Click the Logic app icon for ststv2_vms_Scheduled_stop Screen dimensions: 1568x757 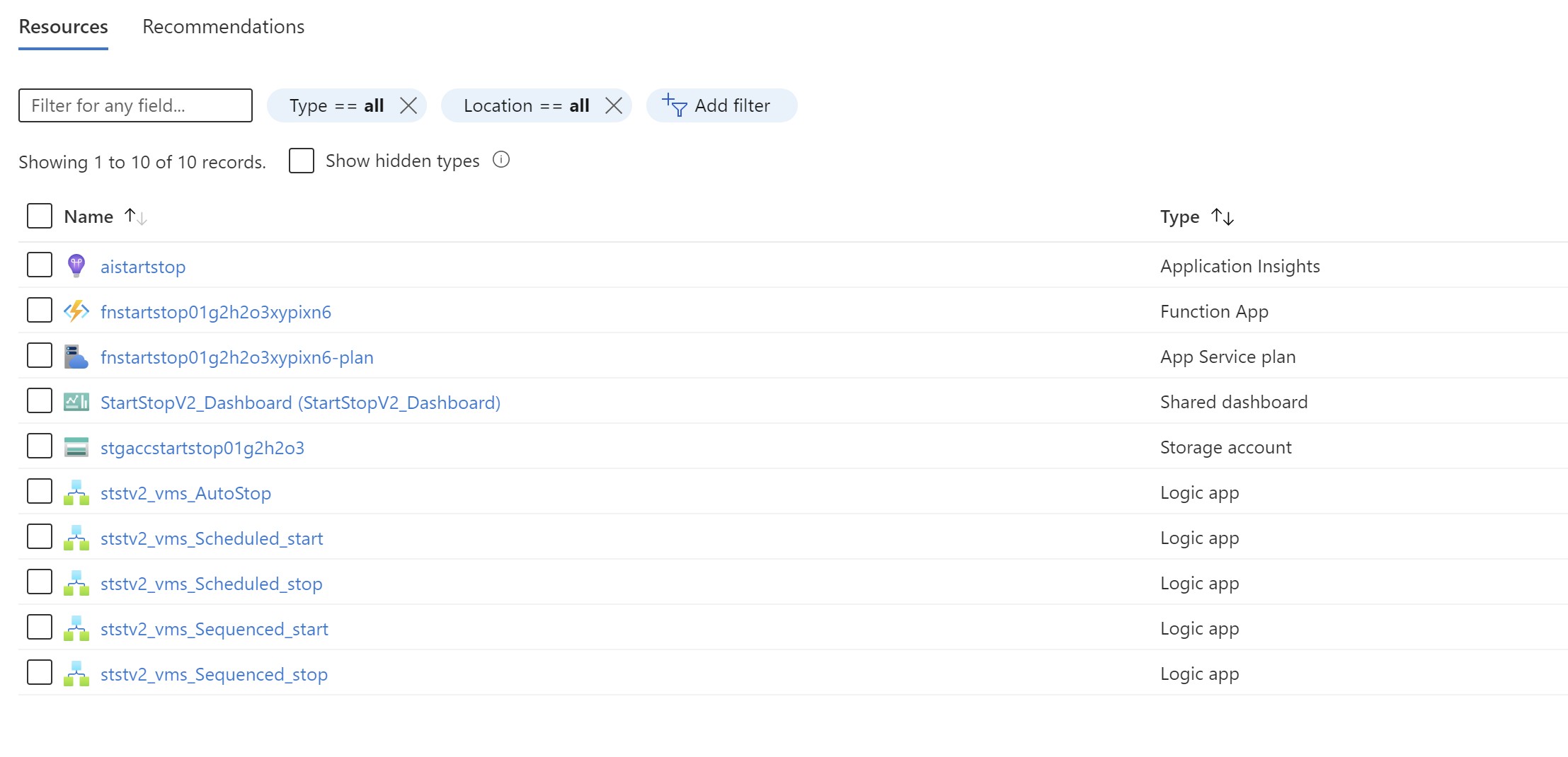point(76,583)
